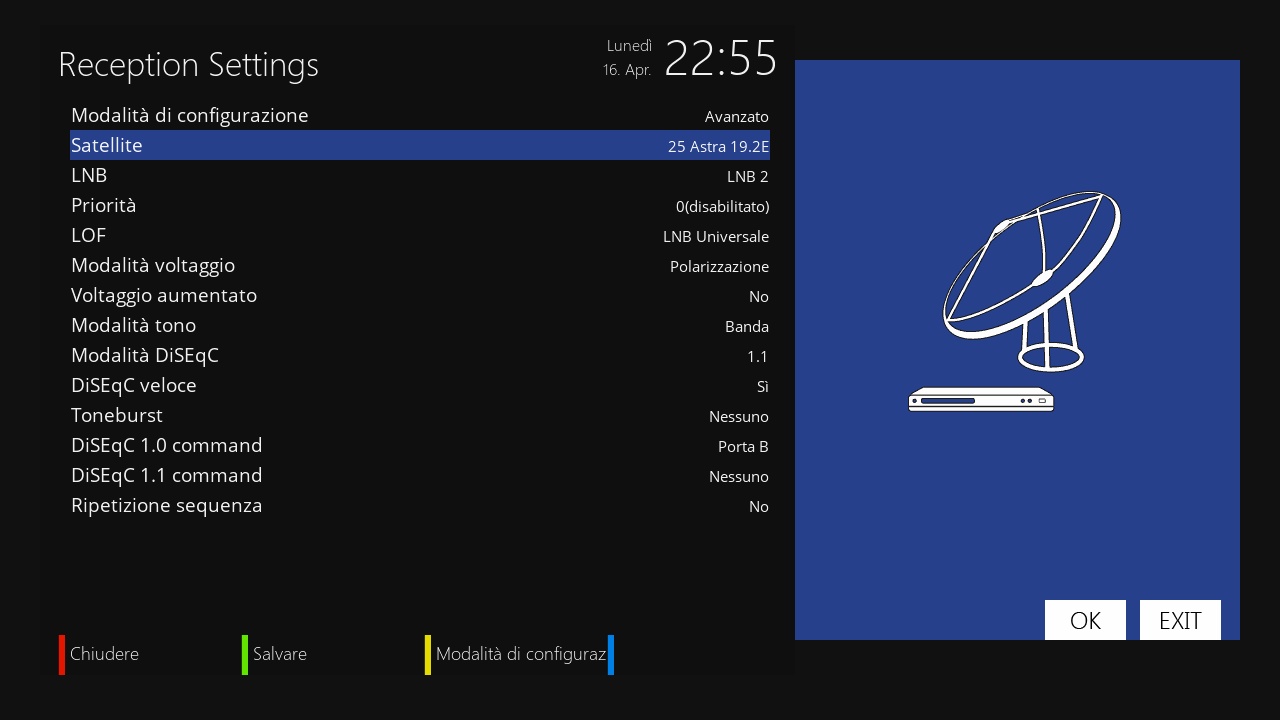Select the Priorità setting row
The width and height of the screenshot is (1280, 720).
coord(420,205)
